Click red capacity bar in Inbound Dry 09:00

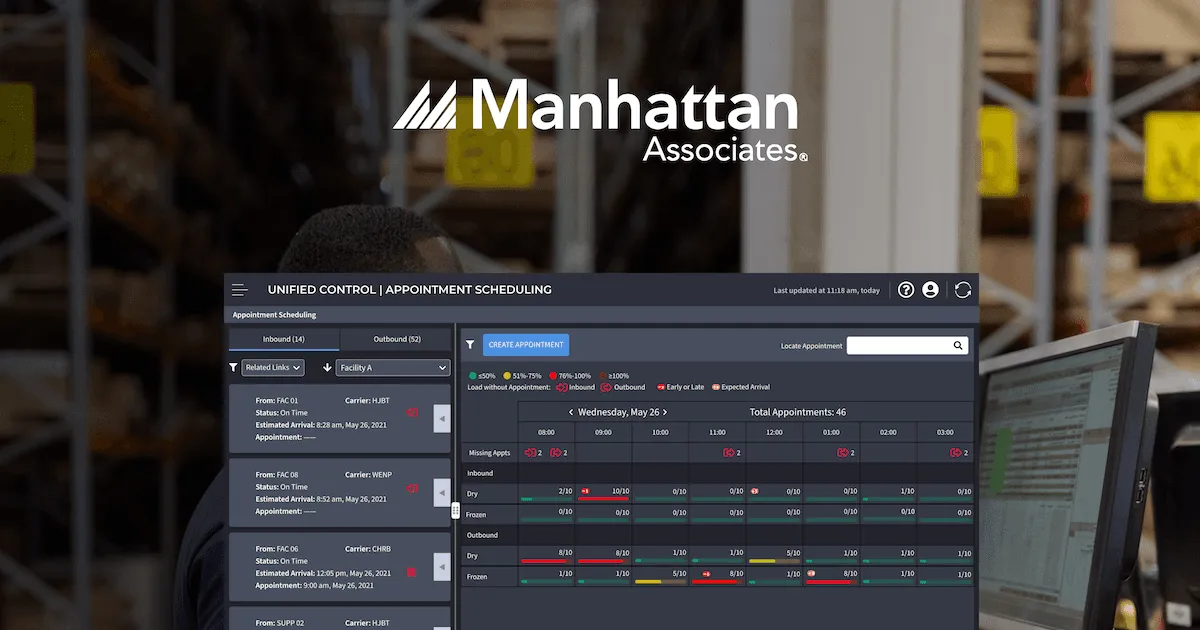point(604,499)
